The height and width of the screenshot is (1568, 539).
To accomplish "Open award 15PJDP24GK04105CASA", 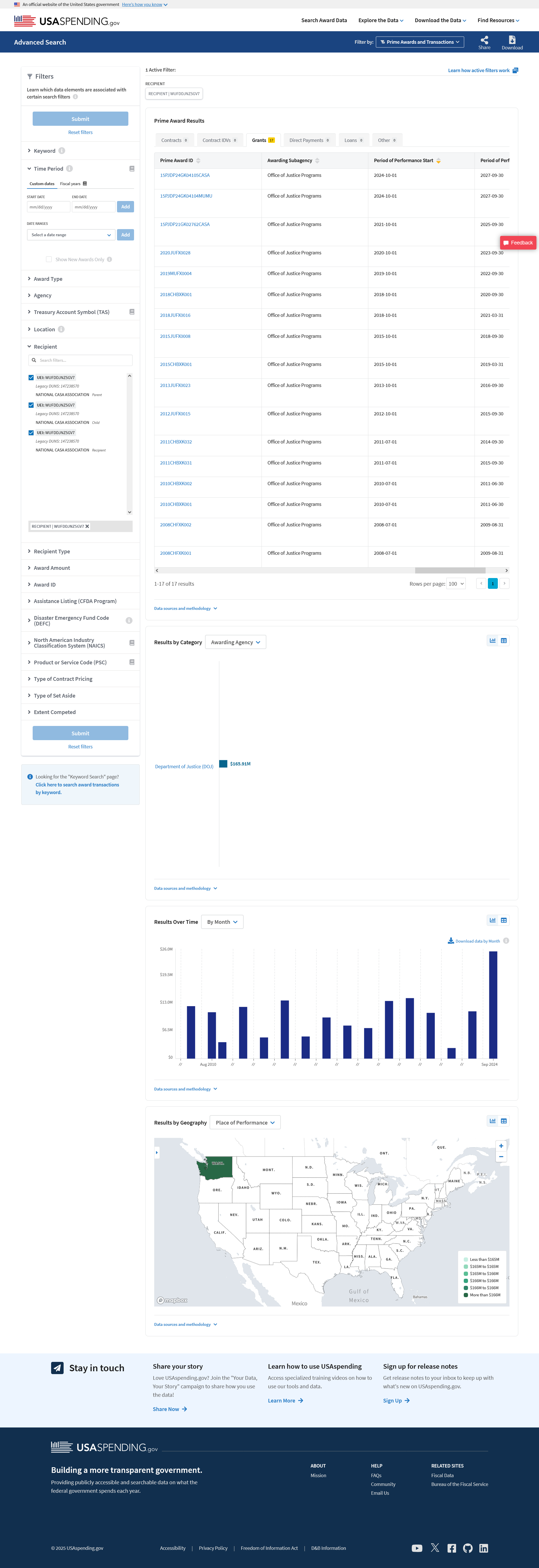I will coord(185,175).
